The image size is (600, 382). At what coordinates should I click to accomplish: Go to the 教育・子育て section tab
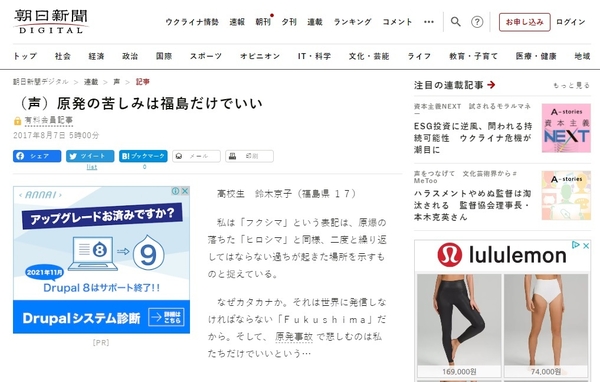point(473,56)
